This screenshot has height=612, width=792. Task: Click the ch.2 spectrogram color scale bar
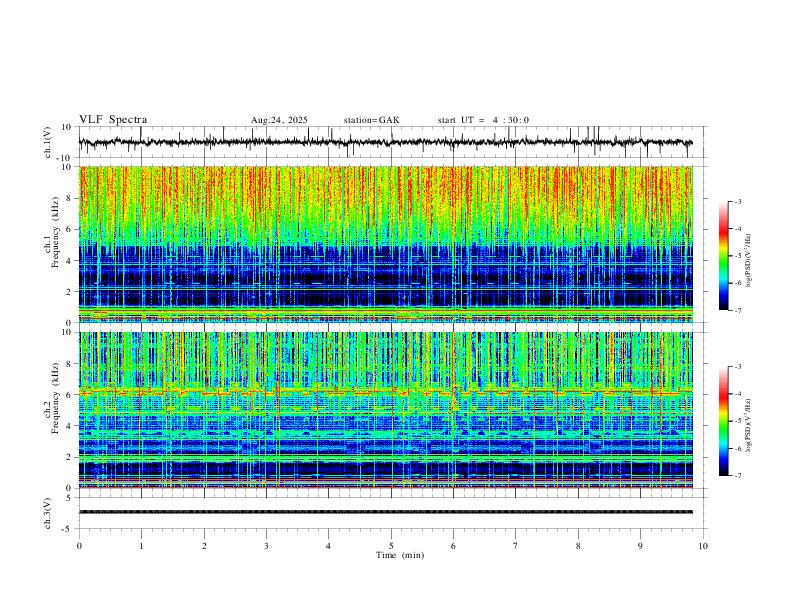[723, 421]
